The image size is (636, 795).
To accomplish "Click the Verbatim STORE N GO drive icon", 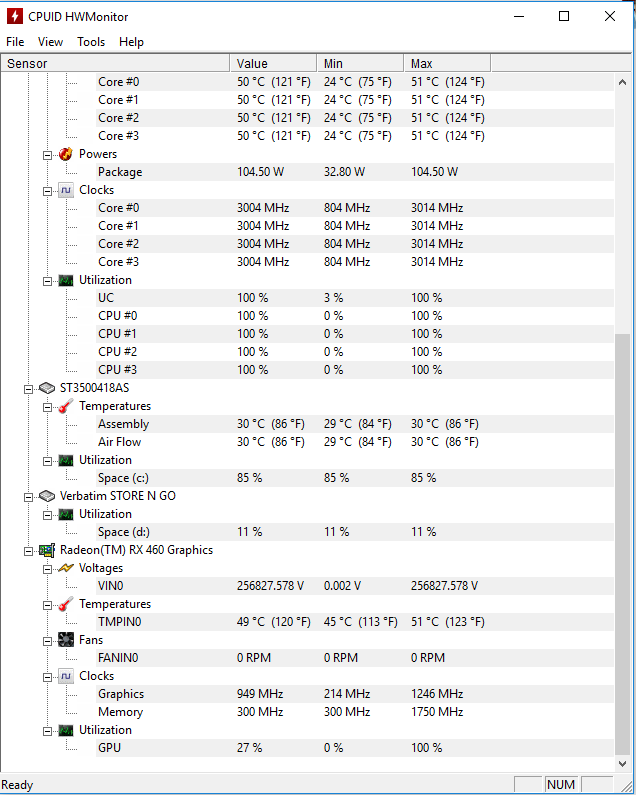I will pyautogui.click(x=47, y=496).
